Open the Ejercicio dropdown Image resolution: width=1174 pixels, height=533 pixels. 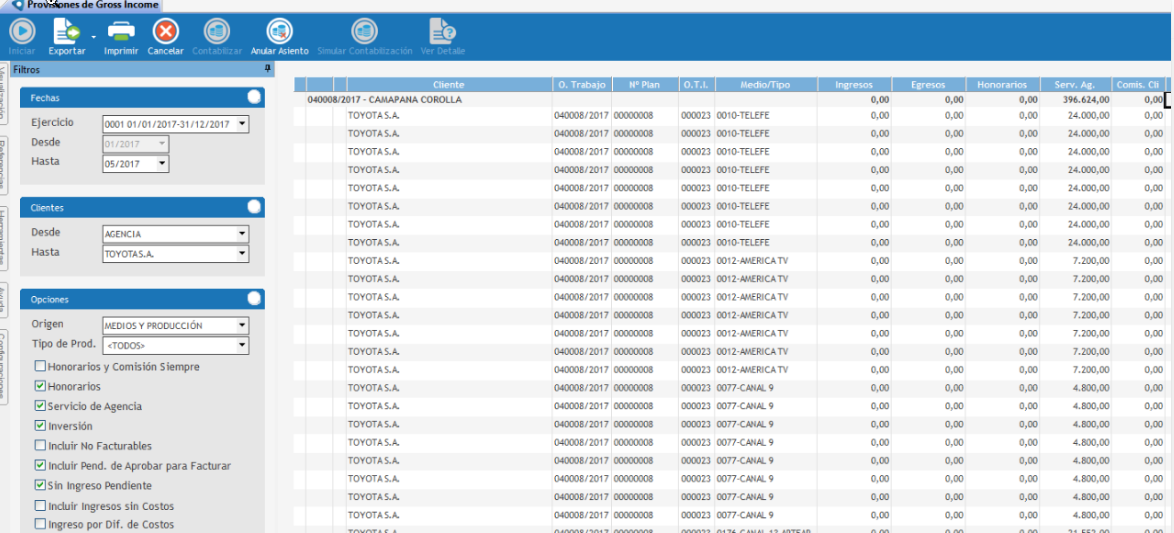tap(242, 125)
